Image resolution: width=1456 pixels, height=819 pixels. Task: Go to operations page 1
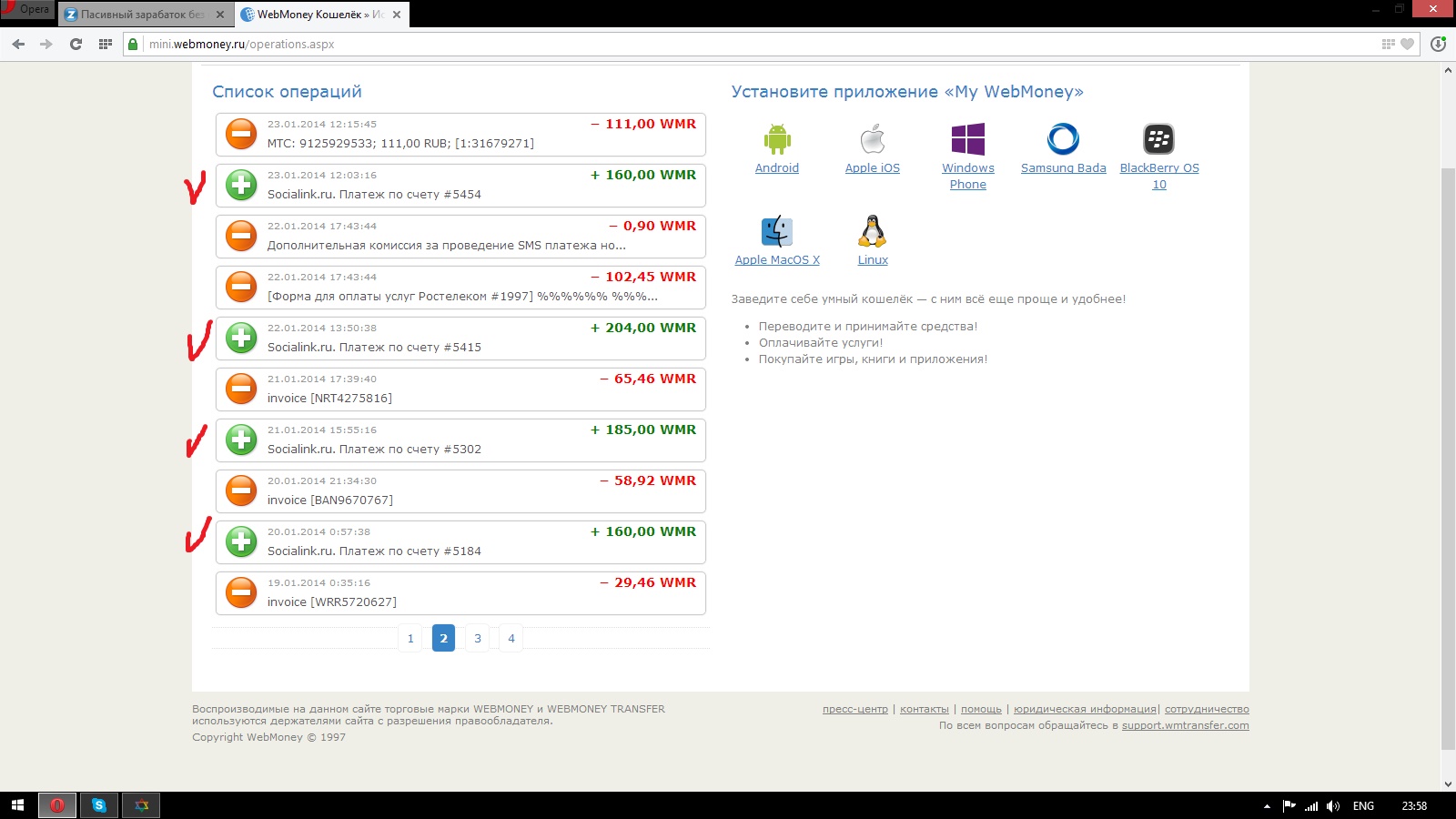tap(410, 638)
